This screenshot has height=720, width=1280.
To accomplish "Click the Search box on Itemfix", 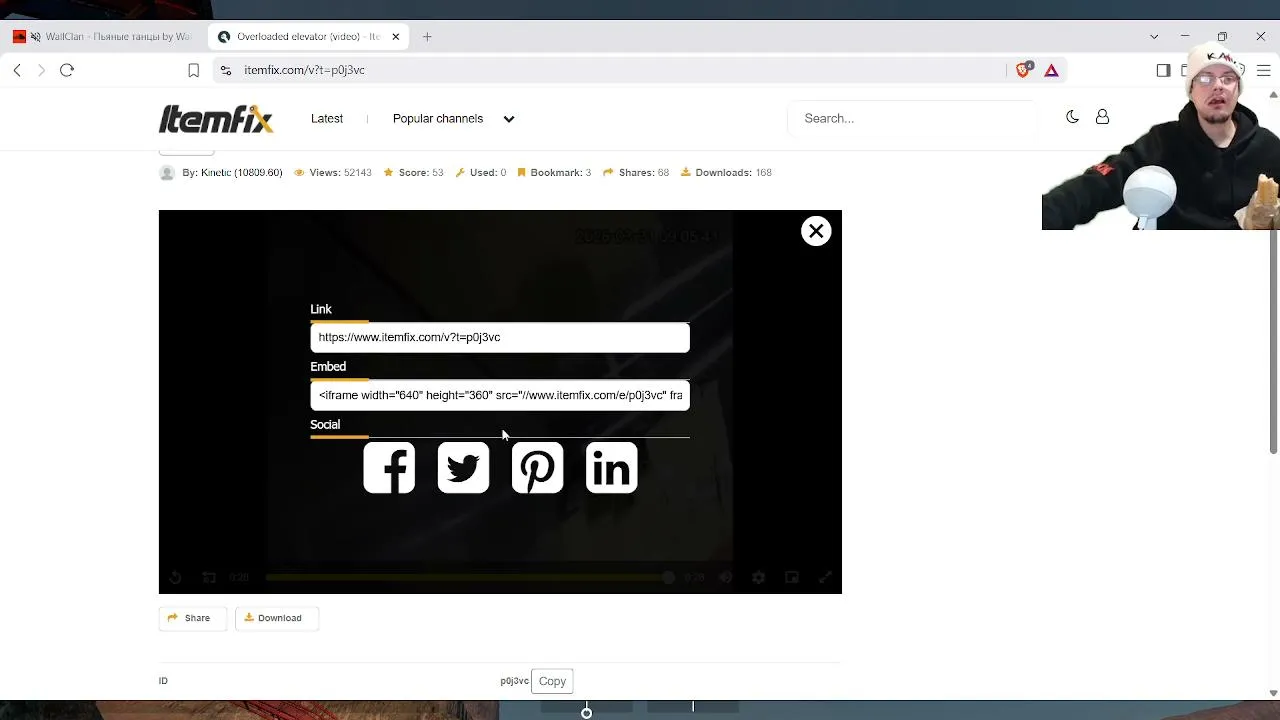I will [x=912, y=118].
